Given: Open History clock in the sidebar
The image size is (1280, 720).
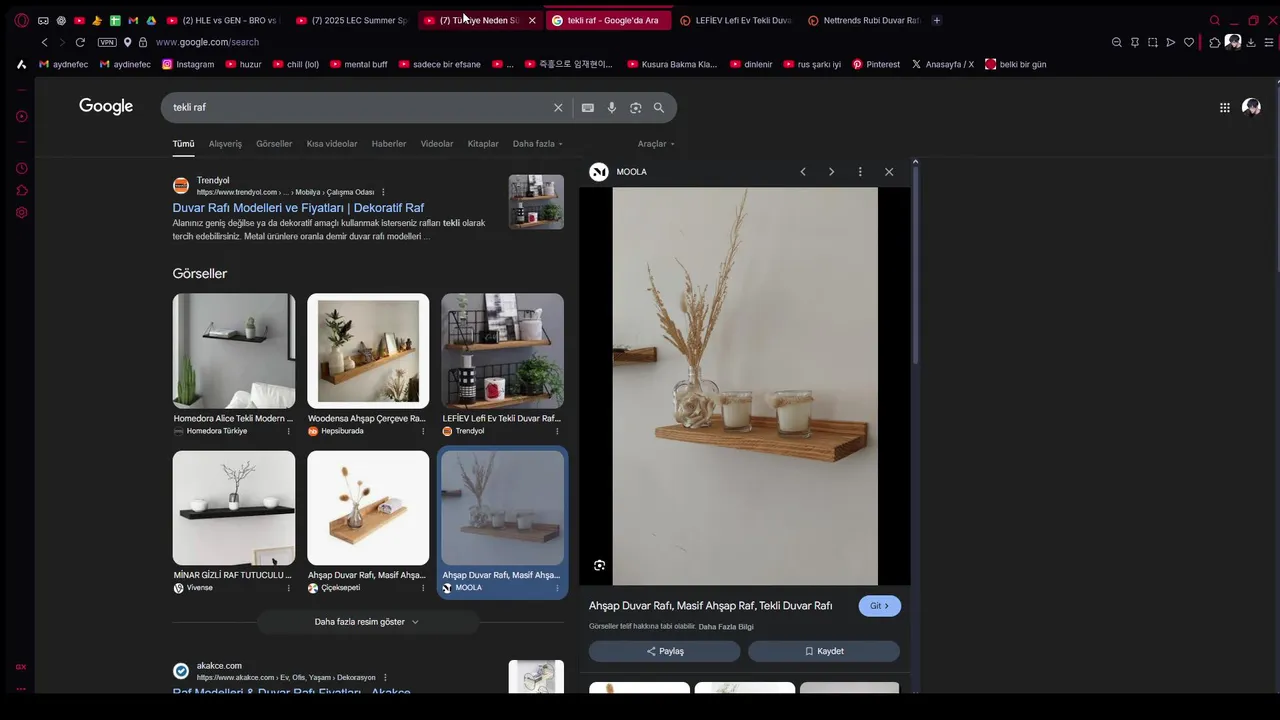Looking at the screenshot, I should 21,168.
